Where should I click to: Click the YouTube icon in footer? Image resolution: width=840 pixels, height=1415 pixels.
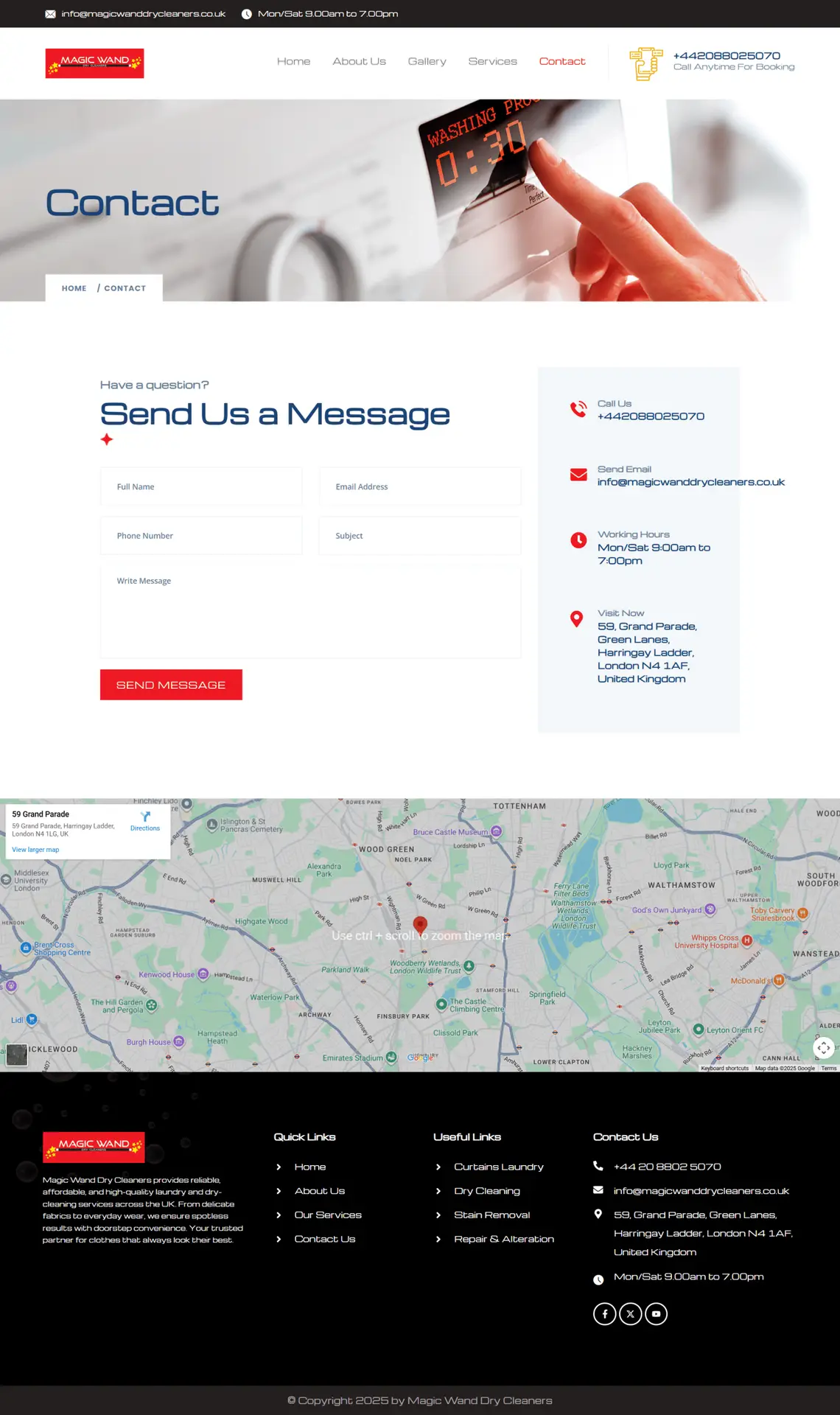(x=656, y=1313)
